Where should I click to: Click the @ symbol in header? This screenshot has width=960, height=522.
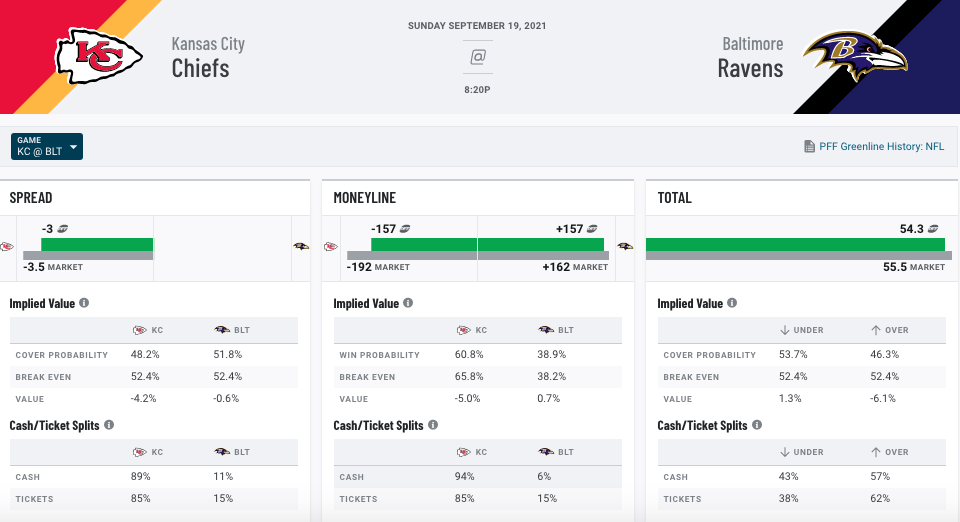pyautogui.click(x=478, y=57)
